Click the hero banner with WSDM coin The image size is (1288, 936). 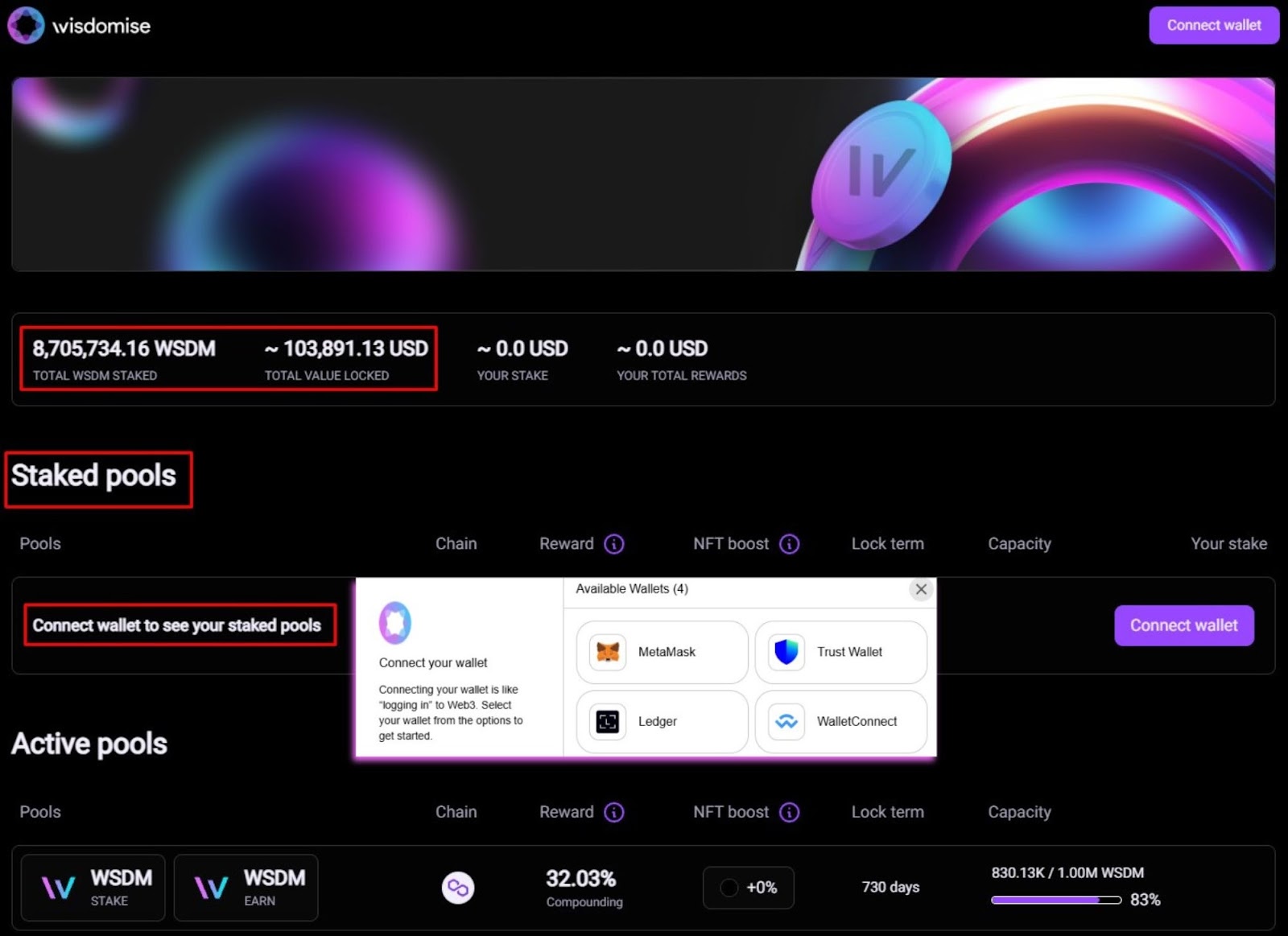point(643,174)
